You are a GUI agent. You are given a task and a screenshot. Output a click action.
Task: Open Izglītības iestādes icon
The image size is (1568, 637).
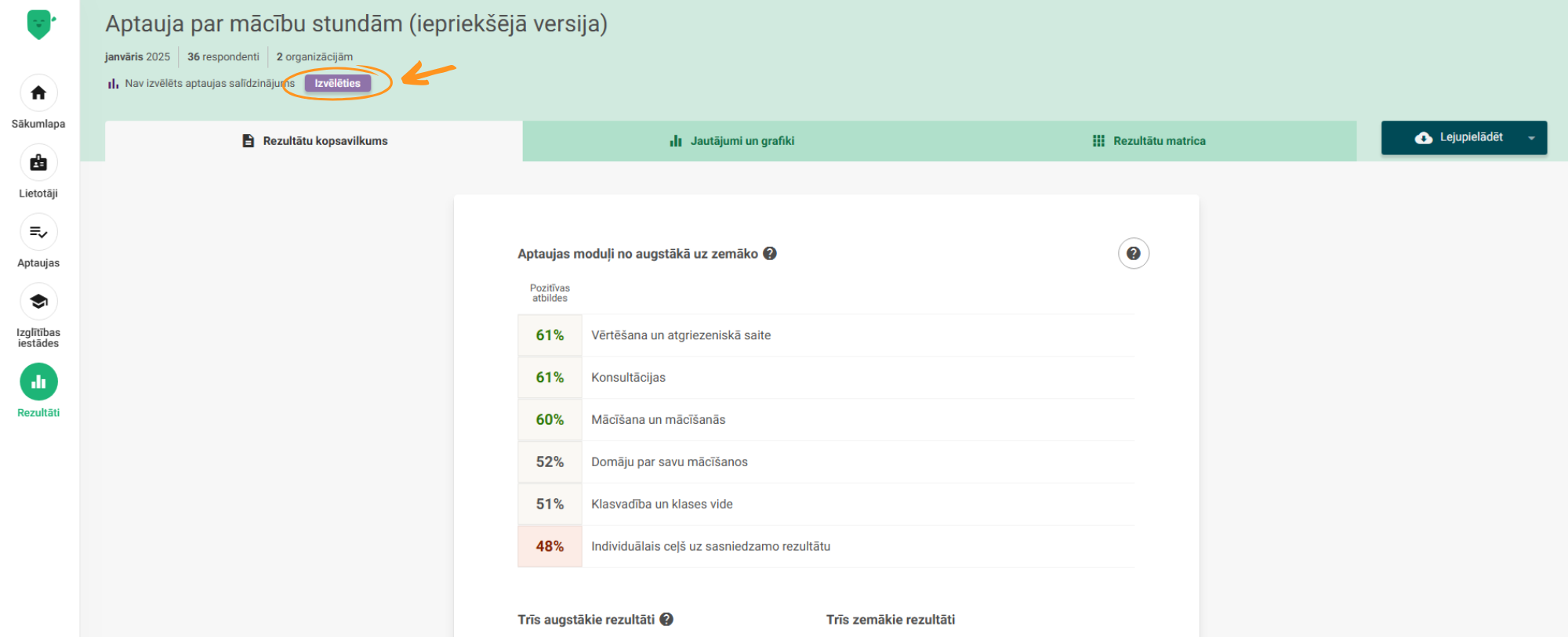click(38, 302)
